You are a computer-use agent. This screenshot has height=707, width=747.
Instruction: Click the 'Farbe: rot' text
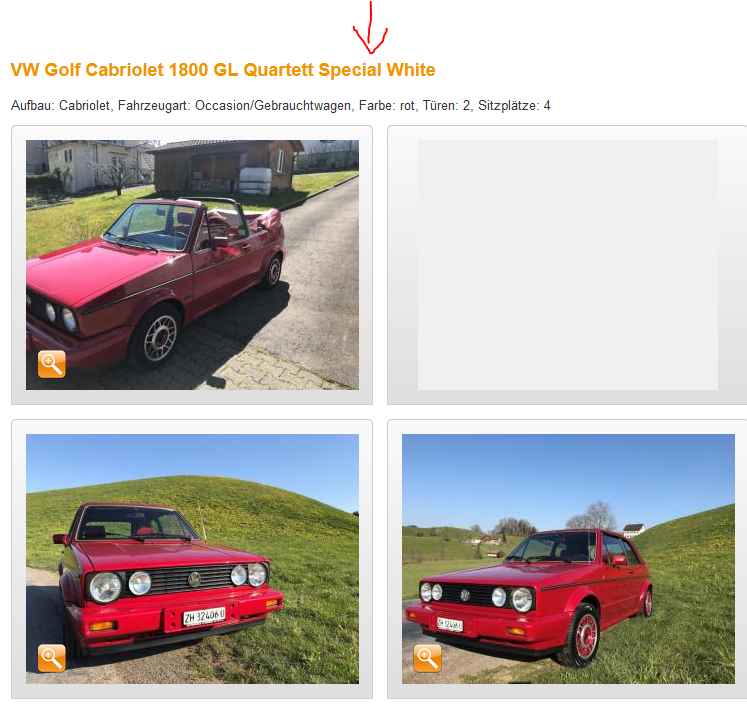387,105
